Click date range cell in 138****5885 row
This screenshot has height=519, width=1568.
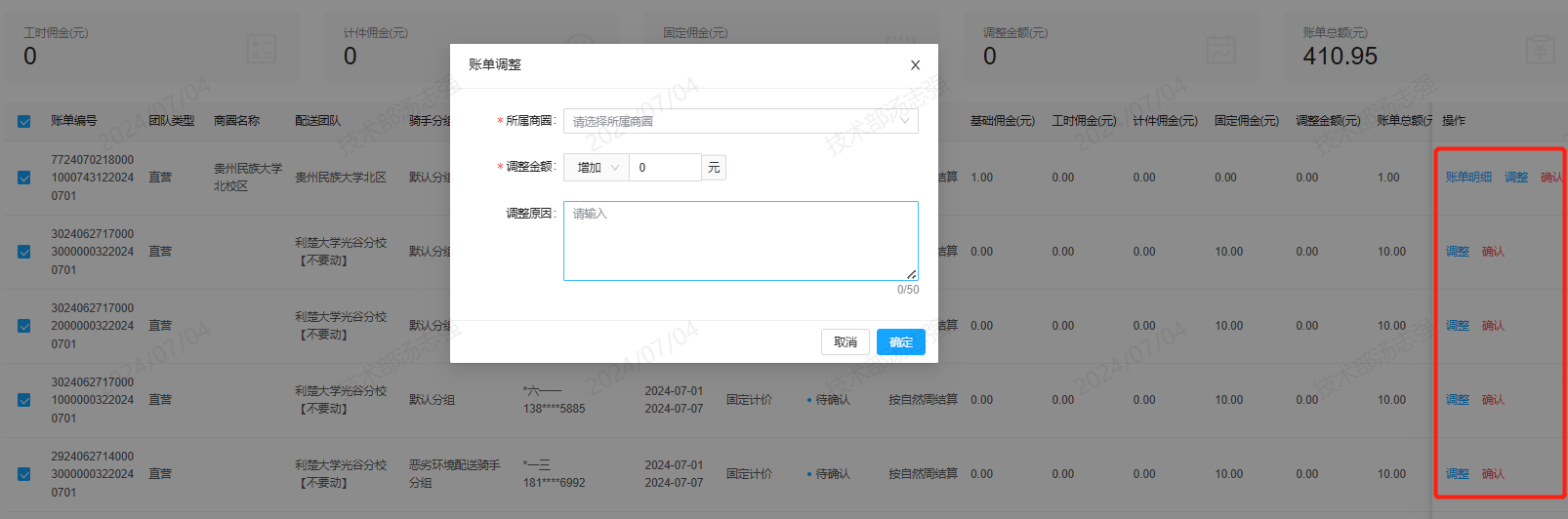(674, 400)
